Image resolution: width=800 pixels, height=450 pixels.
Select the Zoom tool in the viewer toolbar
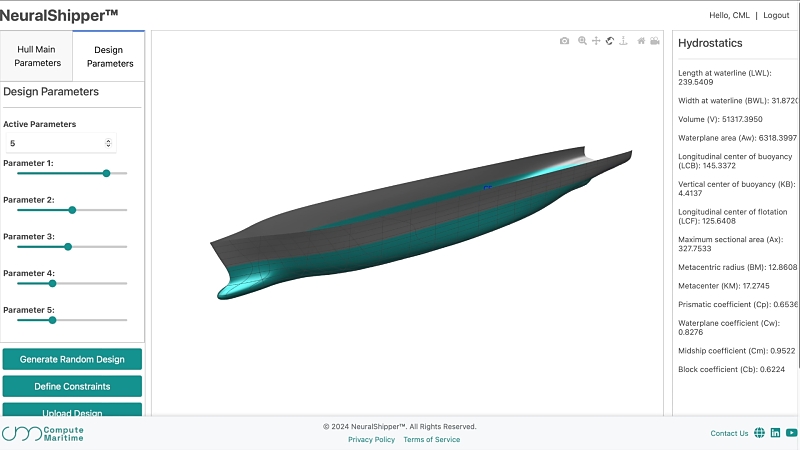582,41
